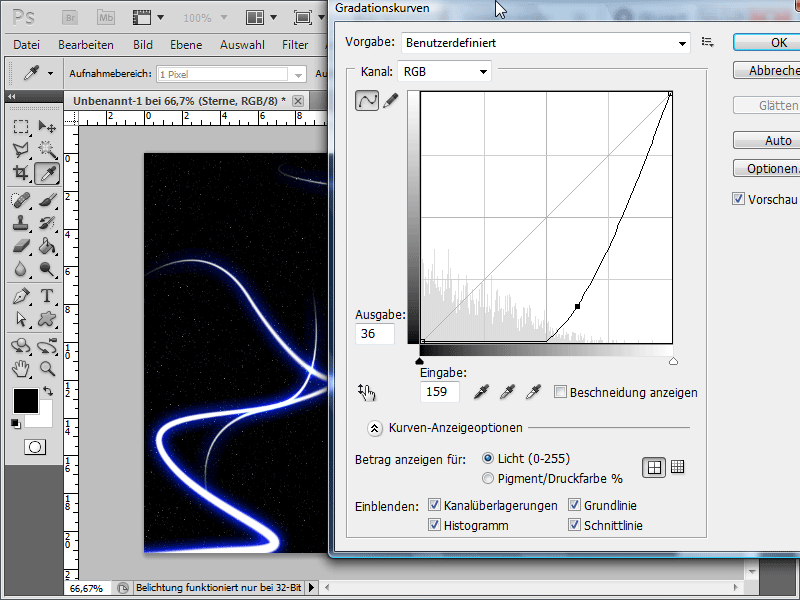
Task: Collapse the toolbox double-arrow
Action: 11,96
